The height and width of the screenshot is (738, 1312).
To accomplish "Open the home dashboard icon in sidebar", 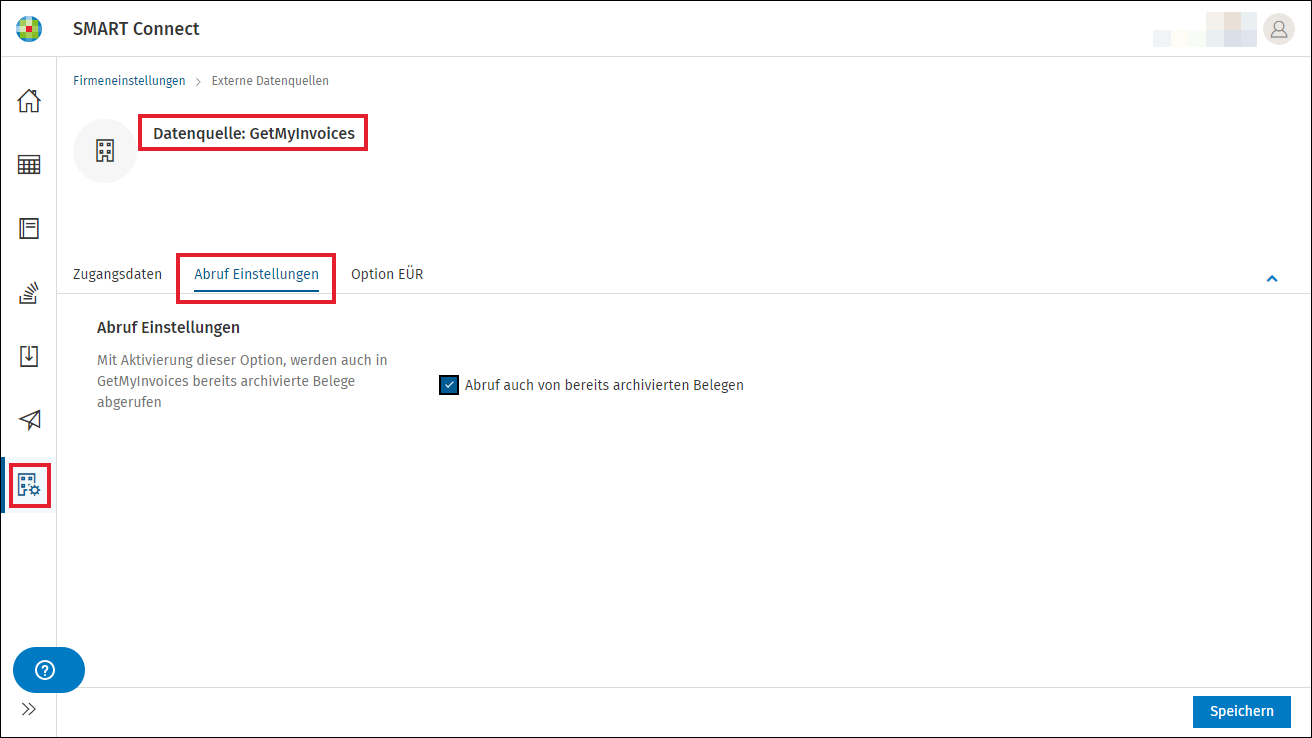I will point(29,101).
